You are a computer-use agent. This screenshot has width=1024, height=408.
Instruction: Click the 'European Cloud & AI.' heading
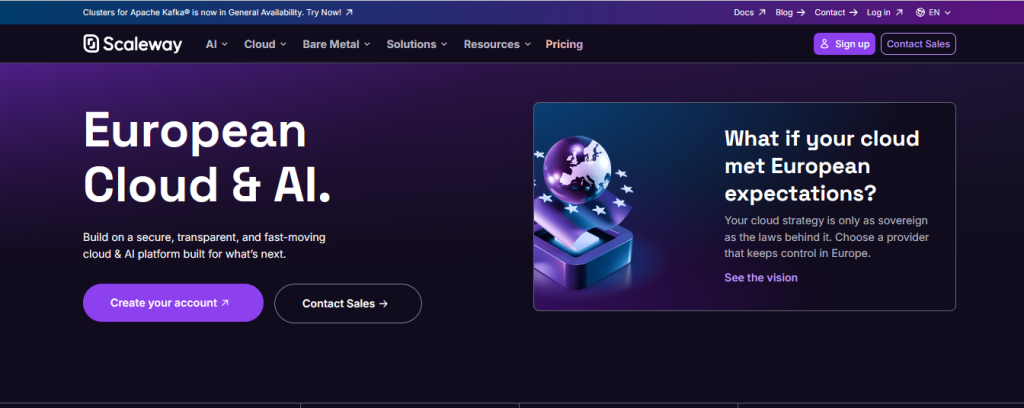[x=207, y=157]
